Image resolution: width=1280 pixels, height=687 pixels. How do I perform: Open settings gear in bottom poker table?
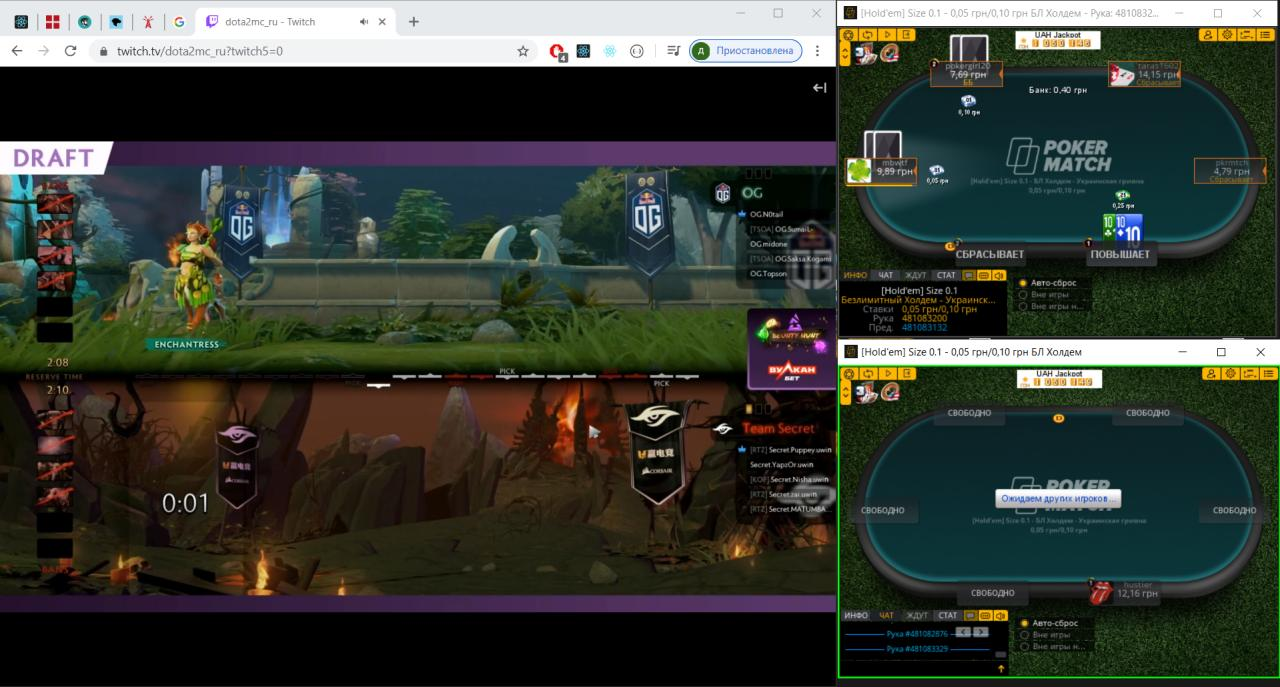pyautogui.click(x=1228, y=373)
